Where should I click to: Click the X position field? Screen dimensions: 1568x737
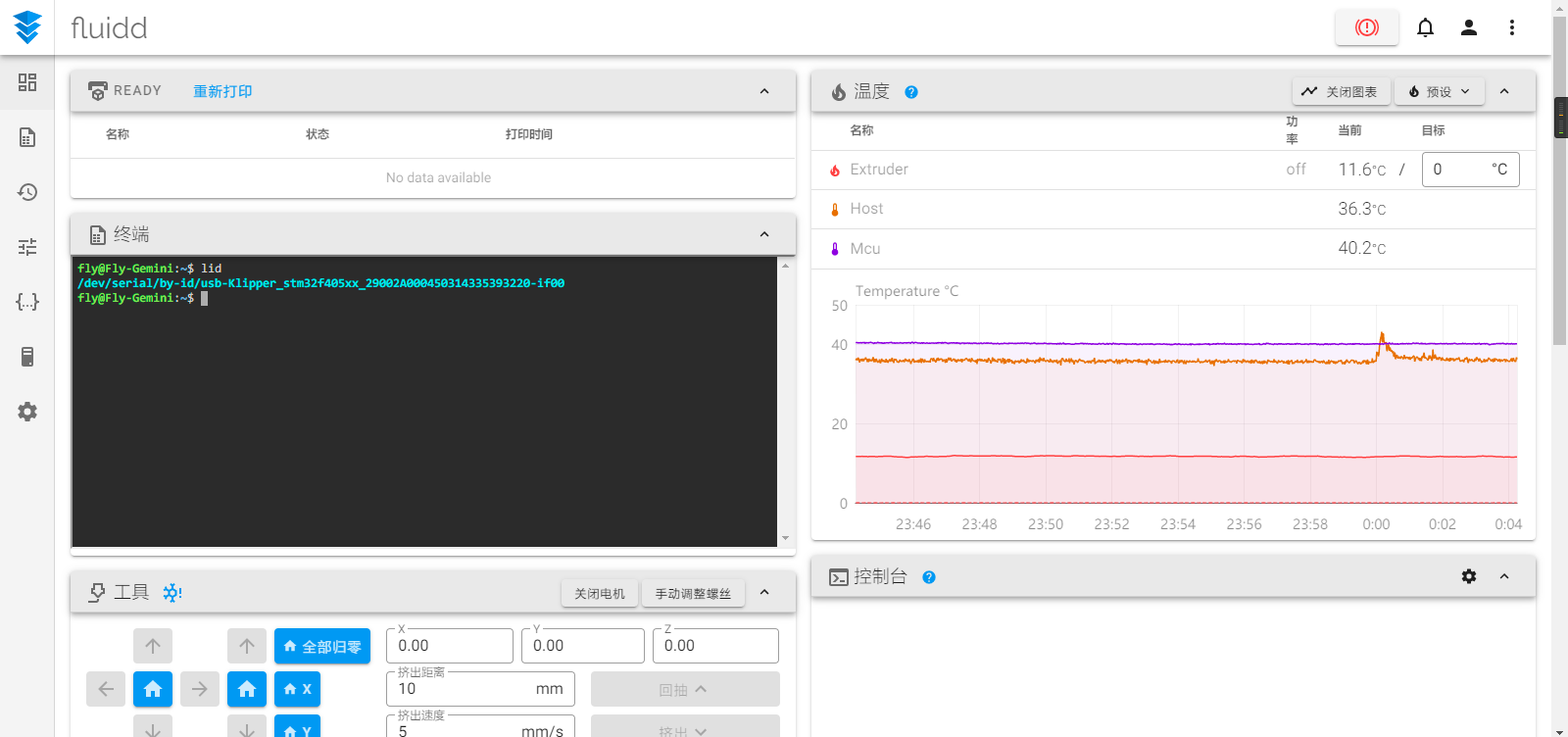click(x=450, y=646)
